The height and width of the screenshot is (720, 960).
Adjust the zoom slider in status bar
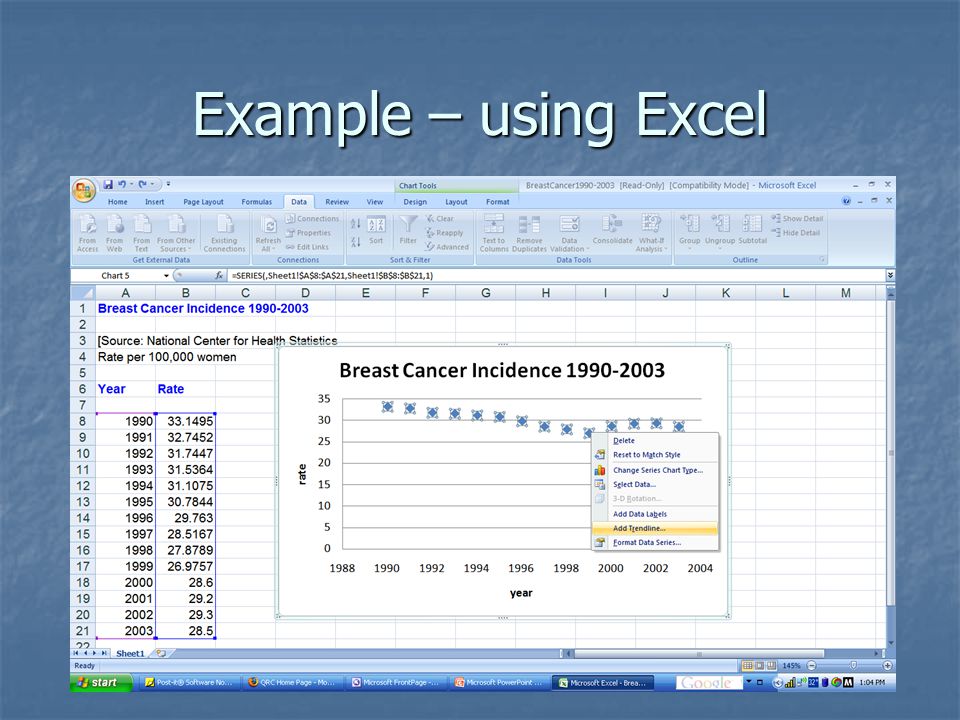point(853,666)
